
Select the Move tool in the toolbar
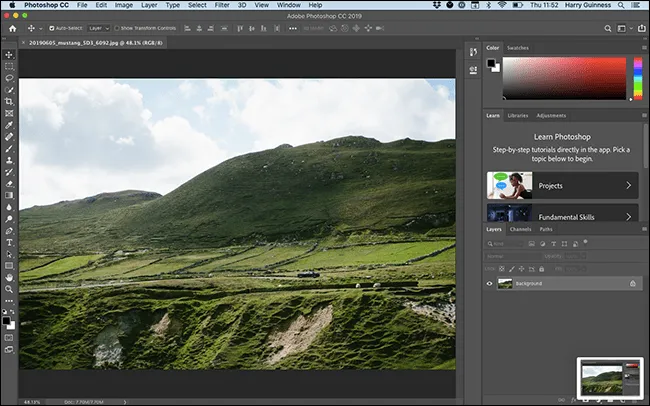[x=9, y=54]
